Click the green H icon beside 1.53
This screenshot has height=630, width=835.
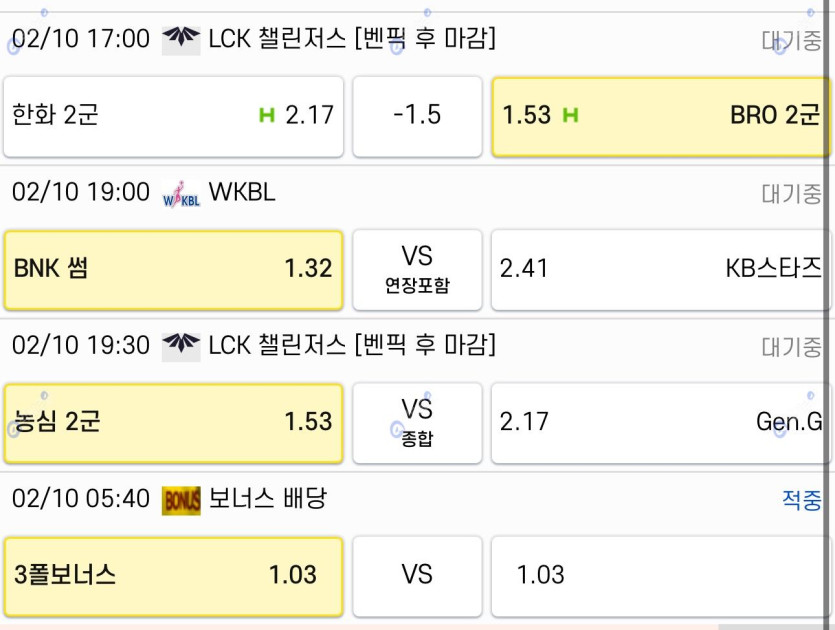pyautogui.click(x=570, y=116)
